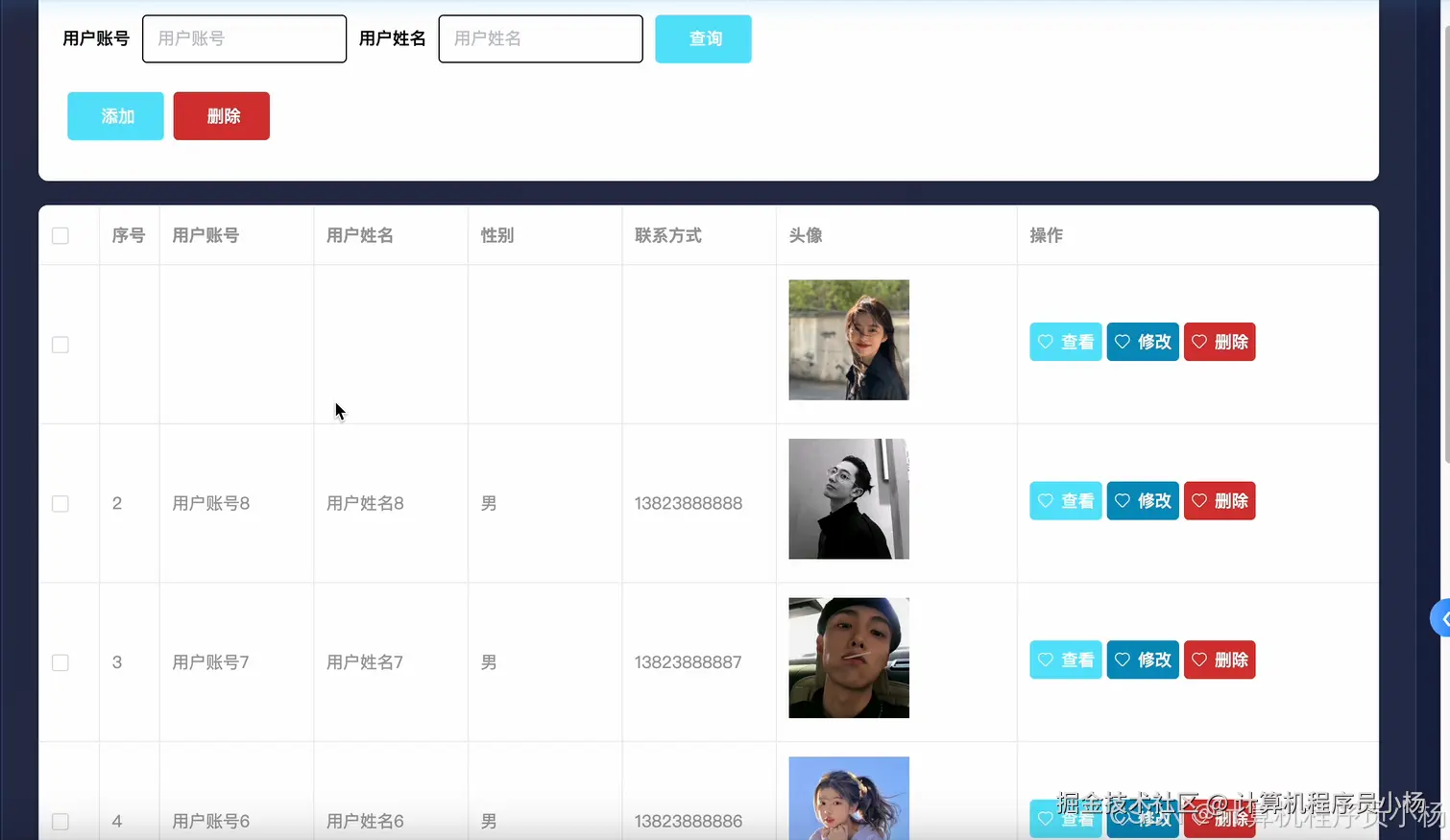Click phone number 13823888888
This screenshot has height=840, width=1450.
coord(689,503)
